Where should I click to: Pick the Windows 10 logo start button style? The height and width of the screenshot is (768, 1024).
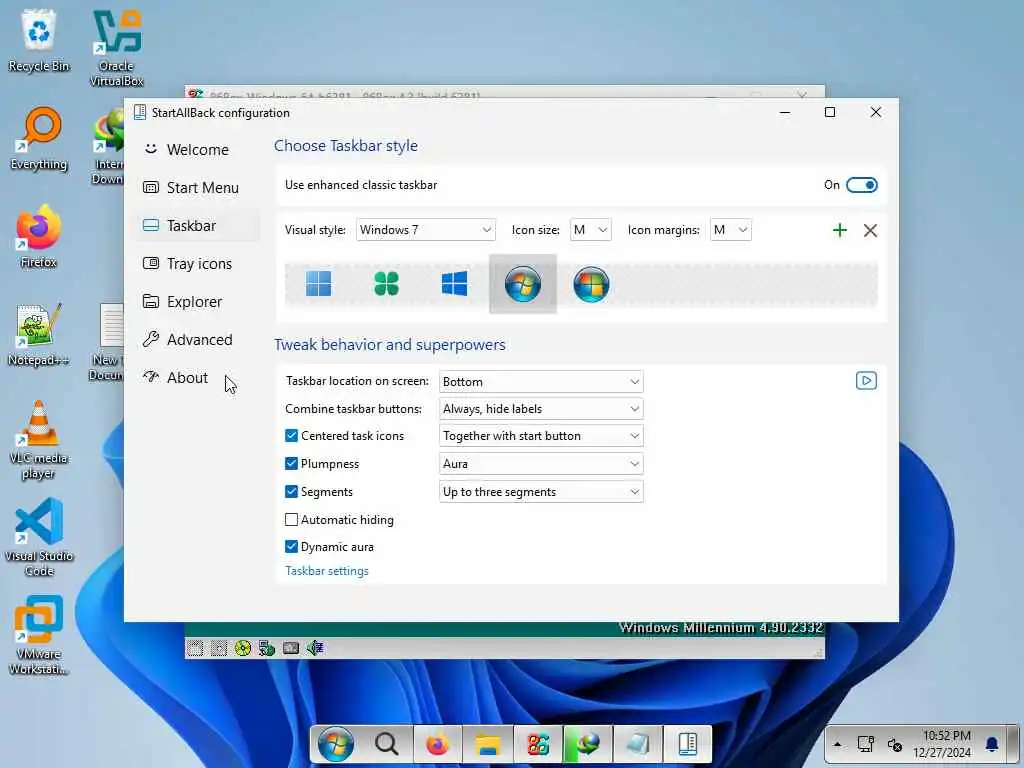tap(455, 284)
